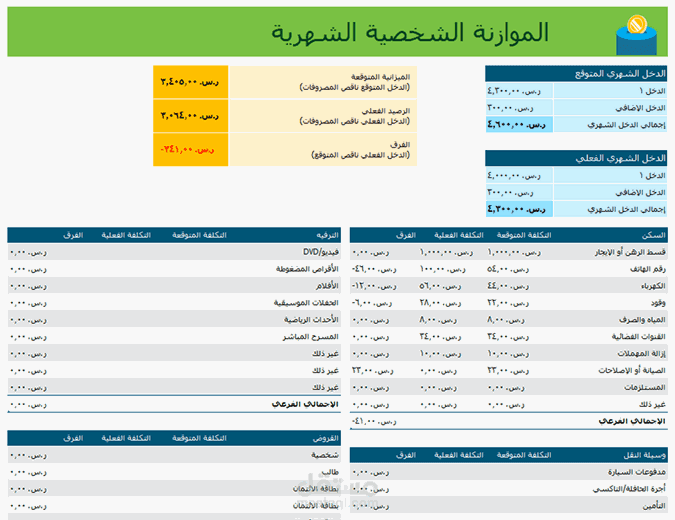
Task: Click 'التكلفة الفعلية' header in the السكن table
Action: click(x=458, y=235)
